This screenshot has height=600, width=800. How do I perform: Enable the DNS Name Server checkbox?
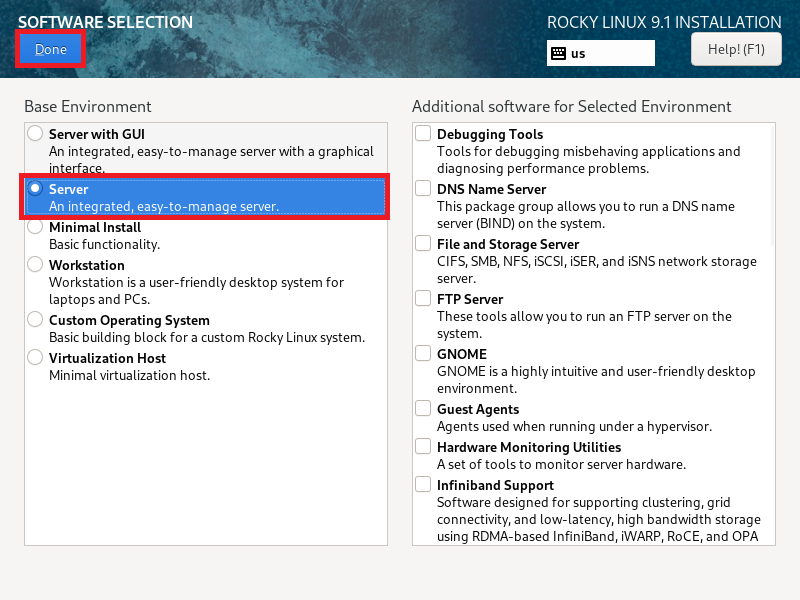point(423,188)
